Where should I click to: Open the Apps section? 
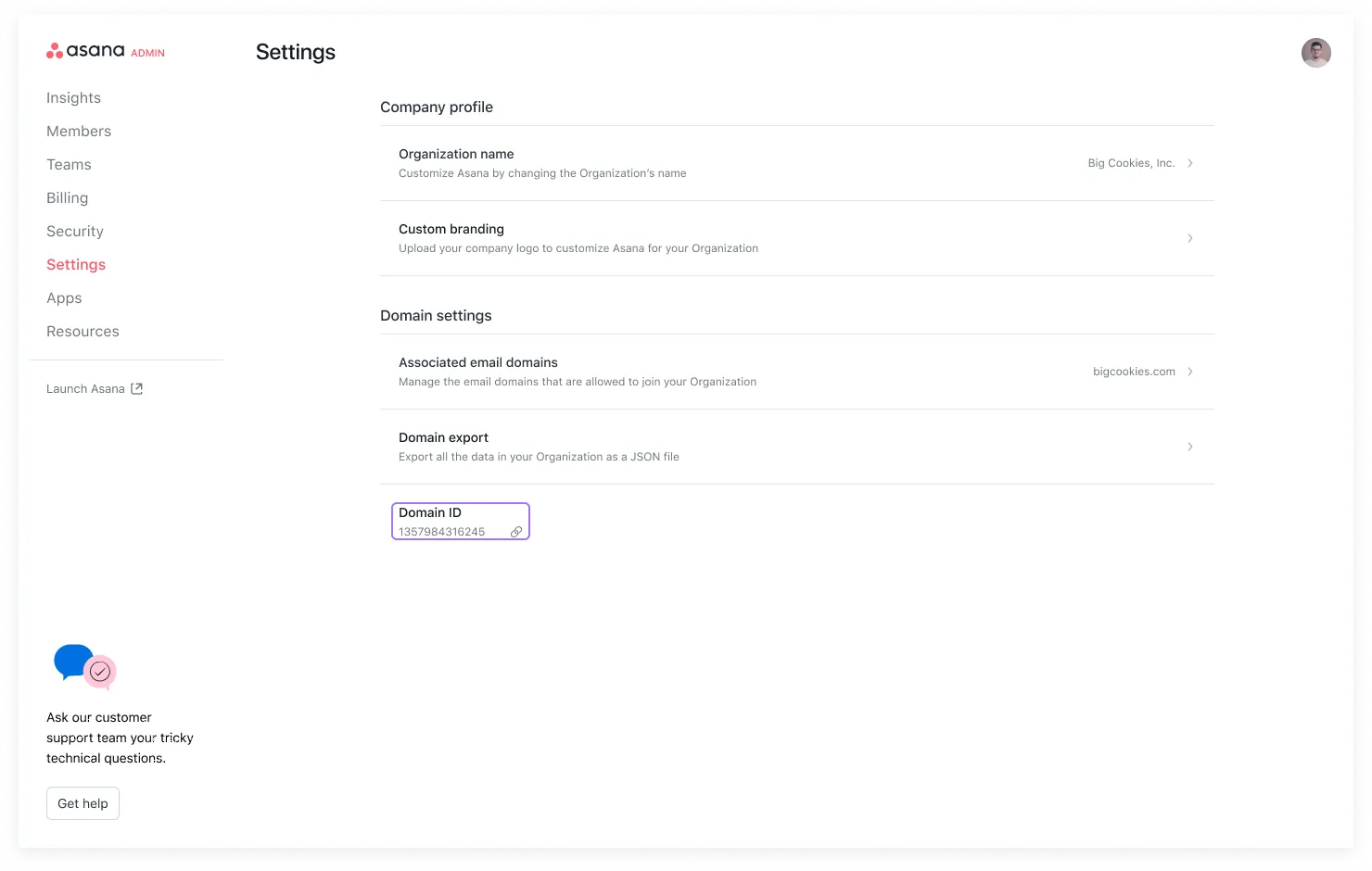coord(64,298)
